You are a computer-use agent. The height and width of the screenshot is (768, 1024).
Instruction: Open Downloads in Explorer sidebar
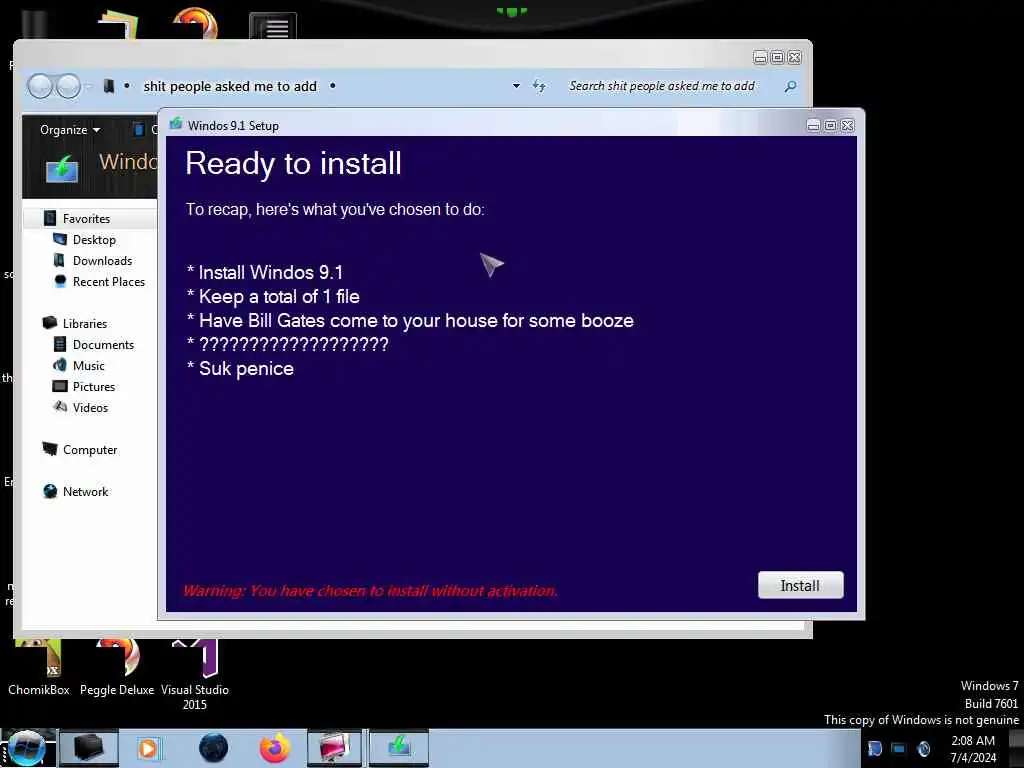[x=103, y=261]
